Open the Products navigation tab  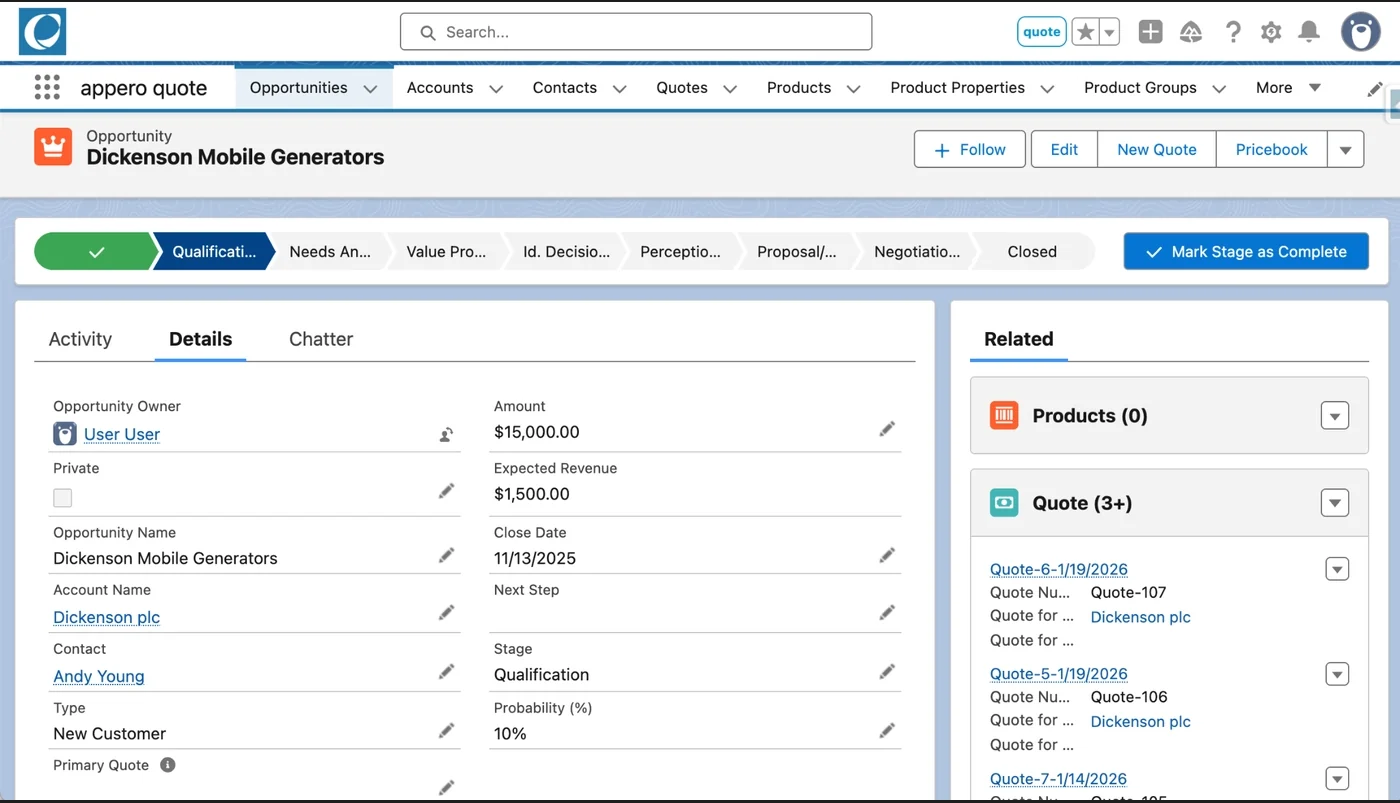799,87
